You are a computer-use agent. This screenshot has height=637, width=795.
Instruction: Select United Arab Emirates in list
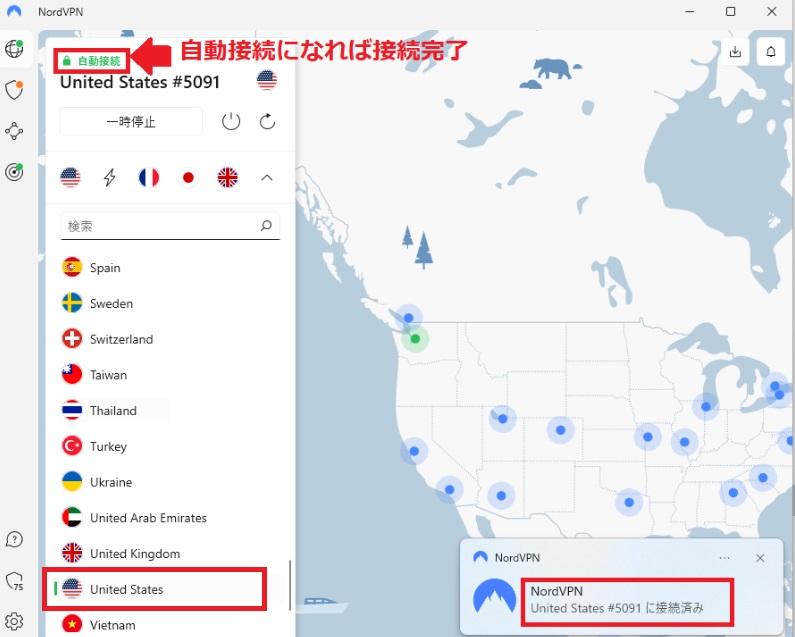click(170, 518)
